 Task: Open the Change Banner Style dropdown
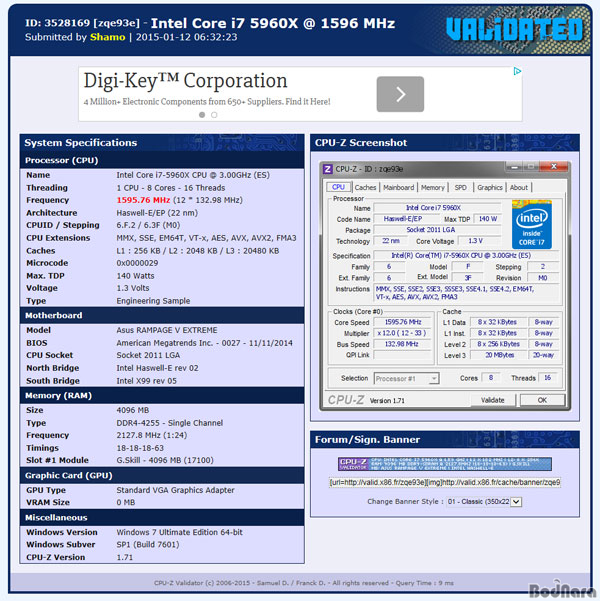click(x=484, y=502)
